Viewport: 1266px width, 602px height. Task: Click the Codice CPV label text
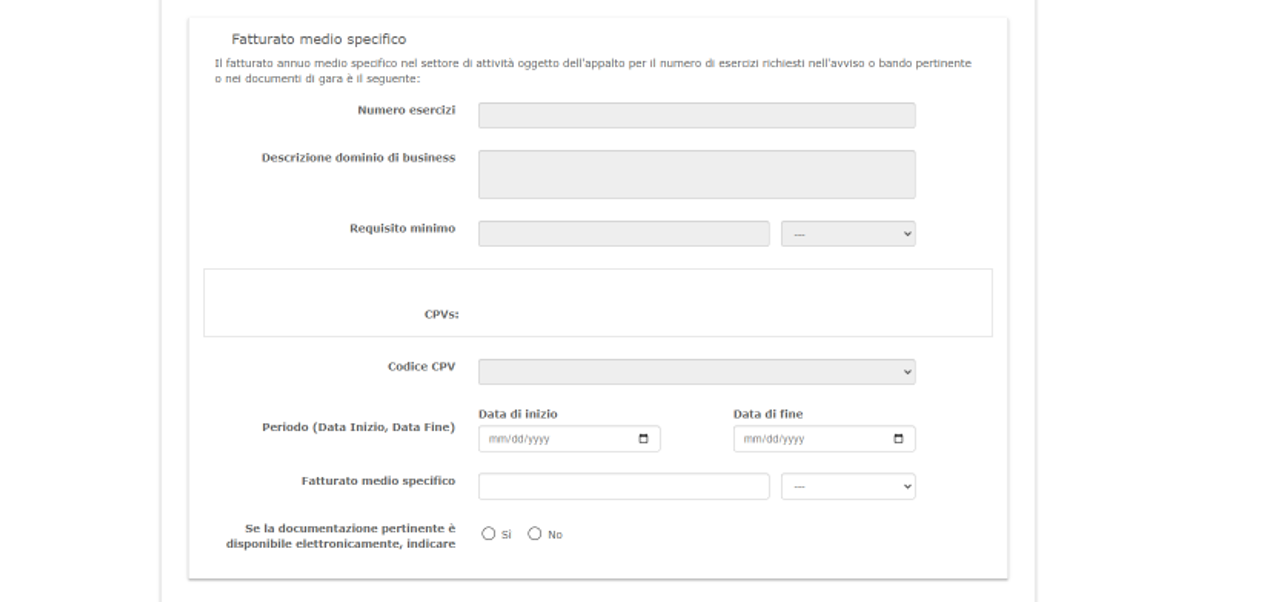pos(421,367)
